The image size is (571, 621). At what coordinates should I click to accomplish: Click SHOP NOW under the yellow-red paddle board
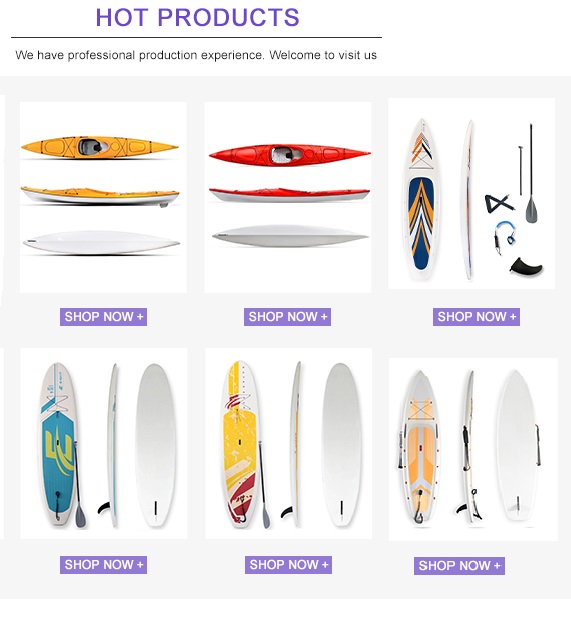coord(288,565)
